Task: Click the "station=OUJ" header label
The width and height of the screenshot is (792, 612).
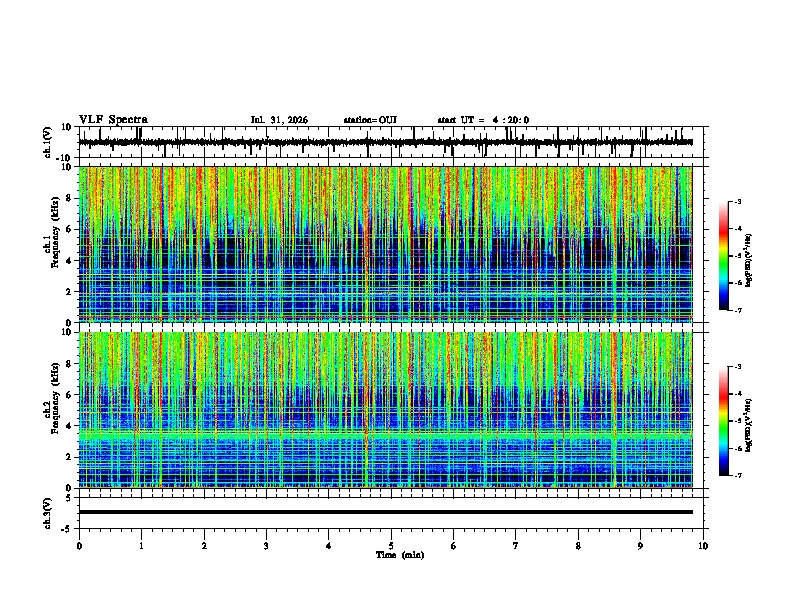Action: point(370,120)
